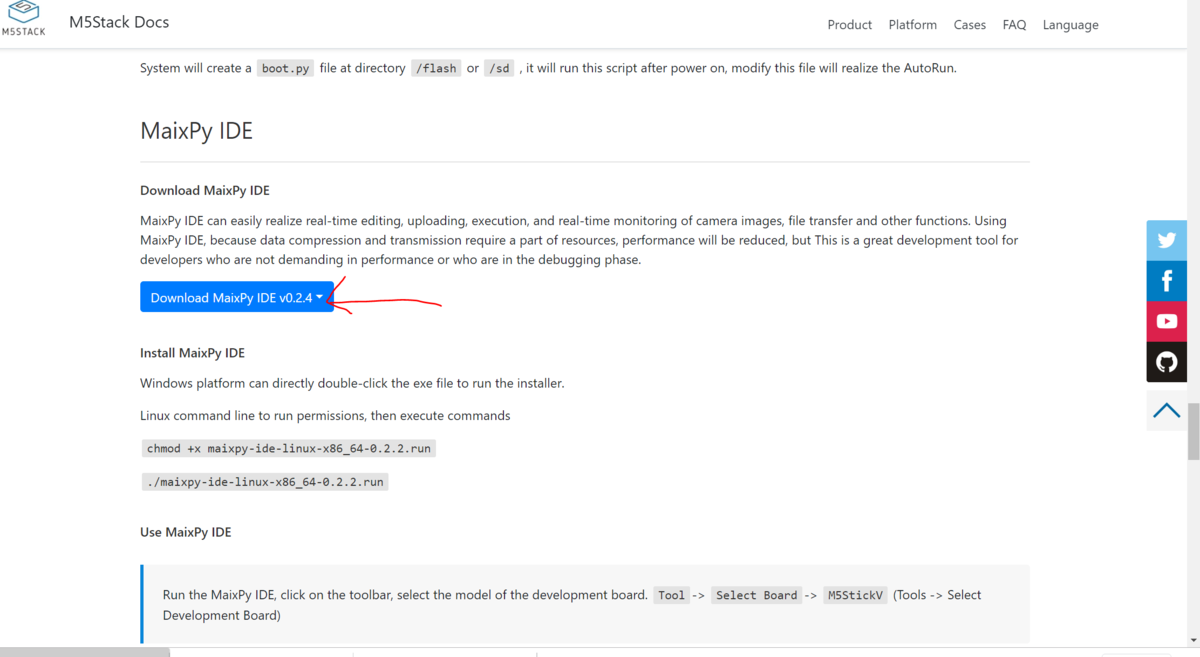The image size is (1200, 657).
Task: Open the FAQ menu item
Action: (x=1014, y=25)
